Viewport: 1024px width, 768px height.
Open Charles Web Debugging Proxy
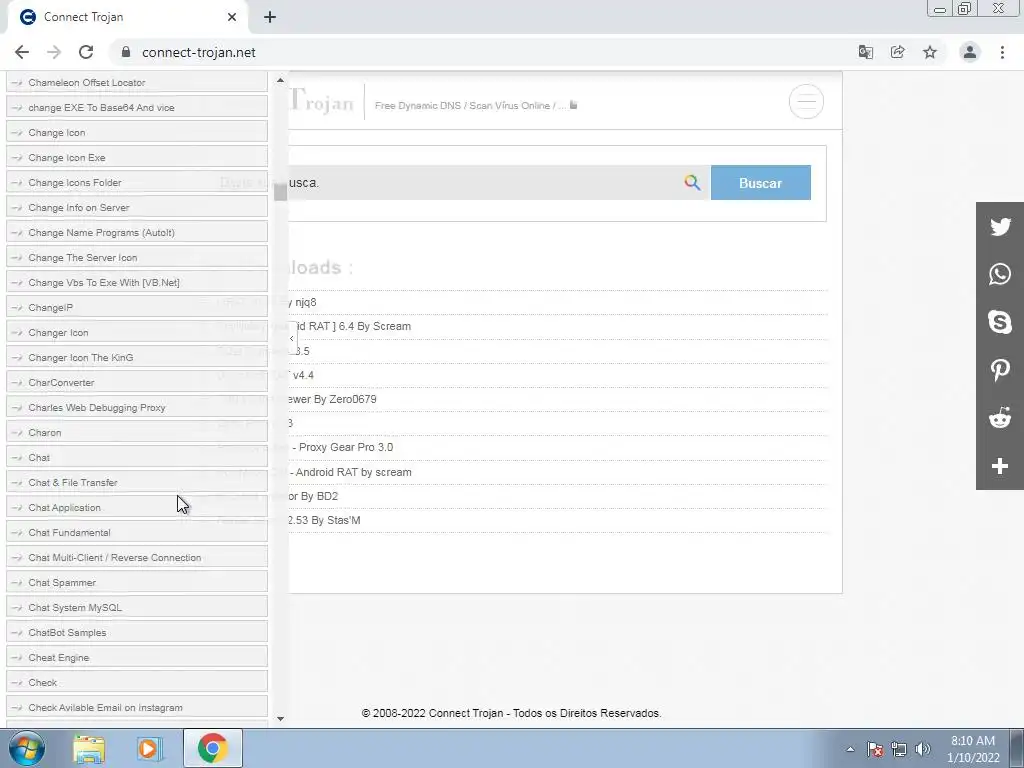(x=136, y=407)
